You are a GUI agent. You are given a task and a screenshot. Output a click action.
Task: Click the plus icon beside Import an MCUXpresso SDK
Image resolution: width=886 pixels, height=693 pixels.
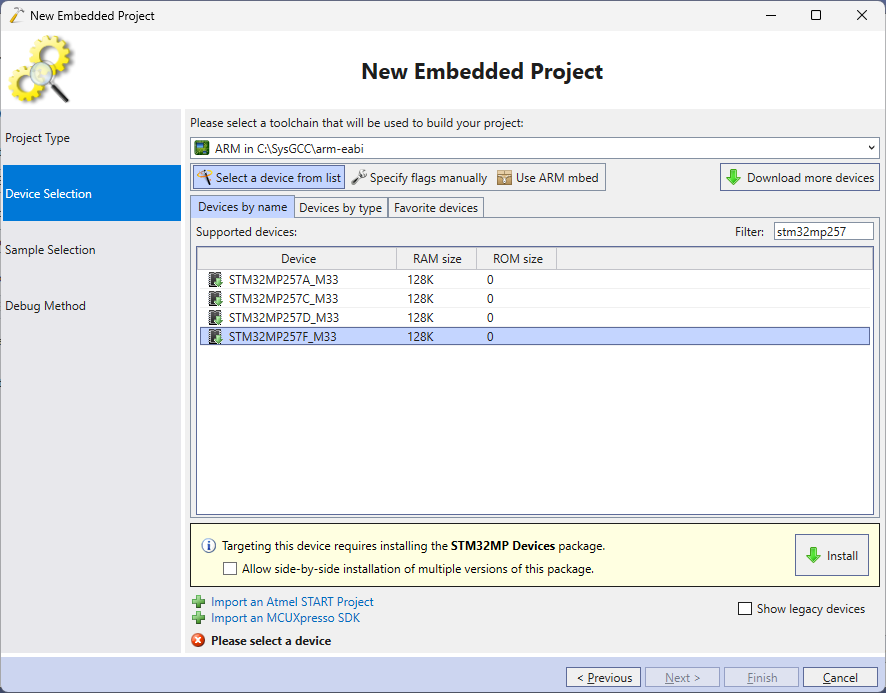[198, 618]
